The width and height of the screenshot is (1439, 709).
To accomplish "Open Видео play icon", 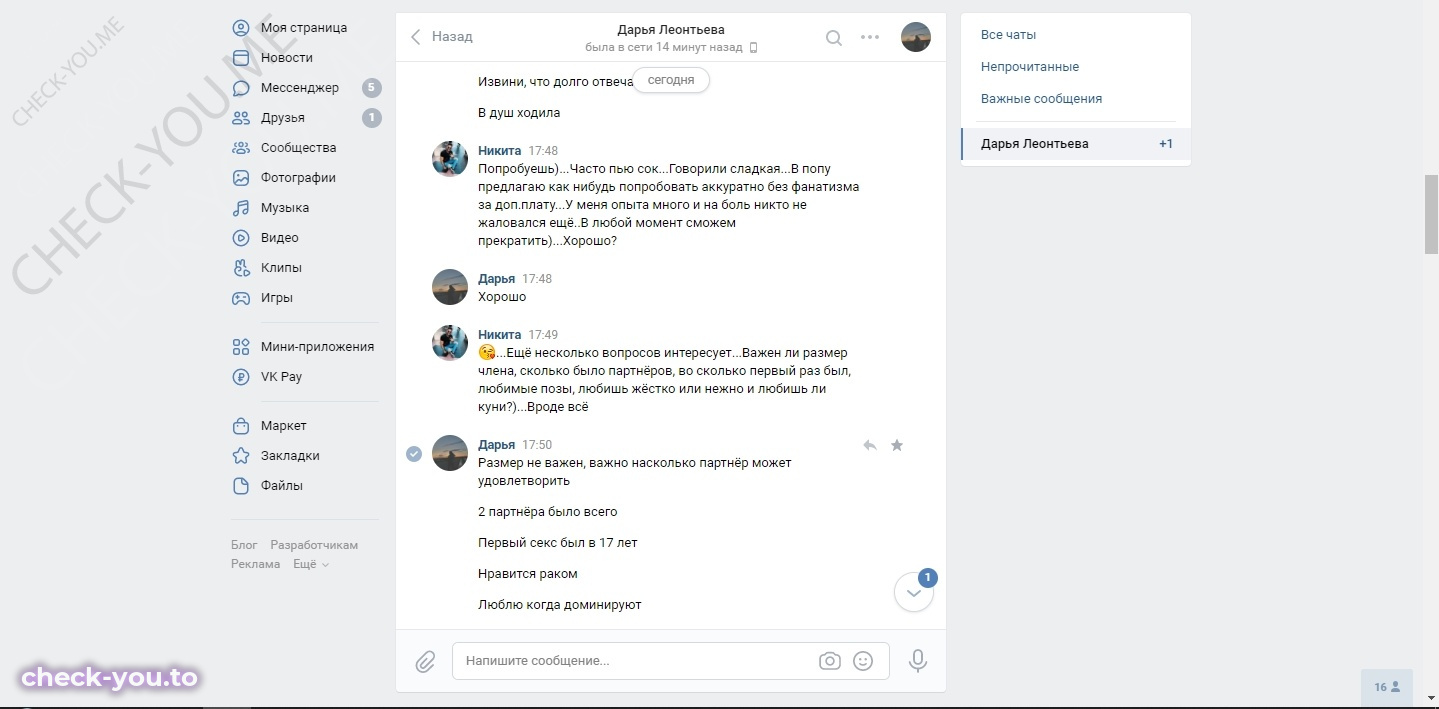I will 241,238.
